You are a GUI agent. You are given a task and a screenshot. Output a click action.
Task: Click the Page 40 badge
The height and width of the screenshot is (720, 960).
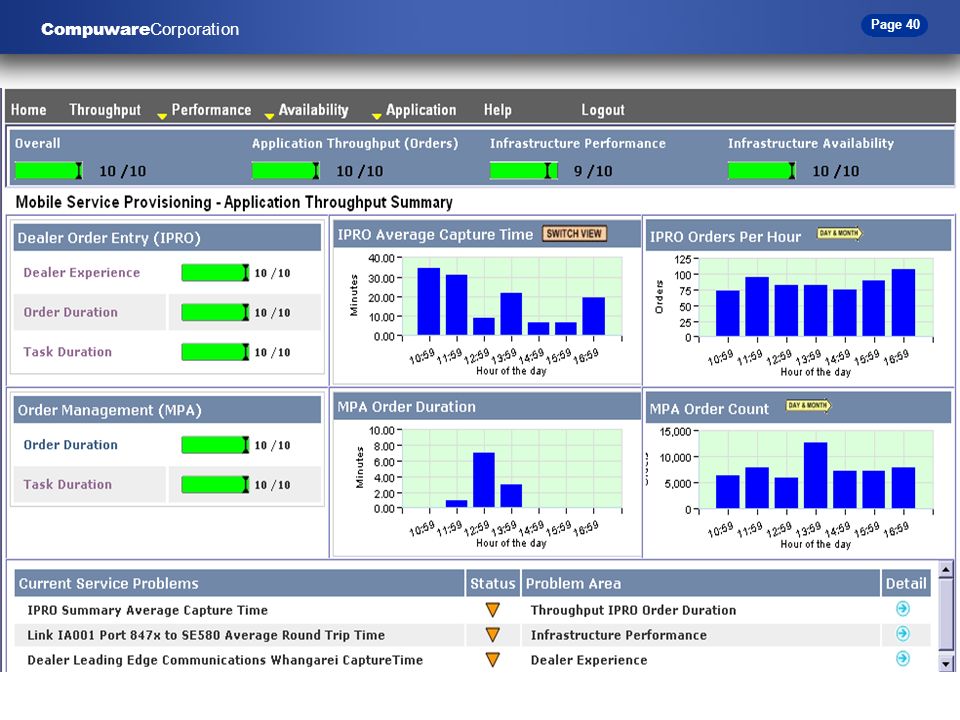coord(894,24)
